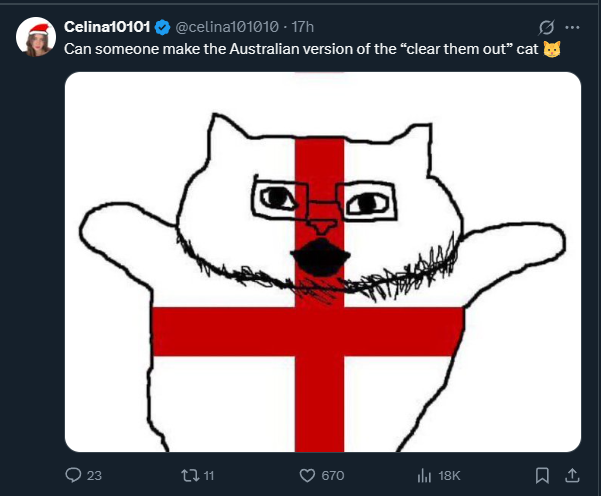
Task: Click the cat emoji in the tweet
Action: 551,48
